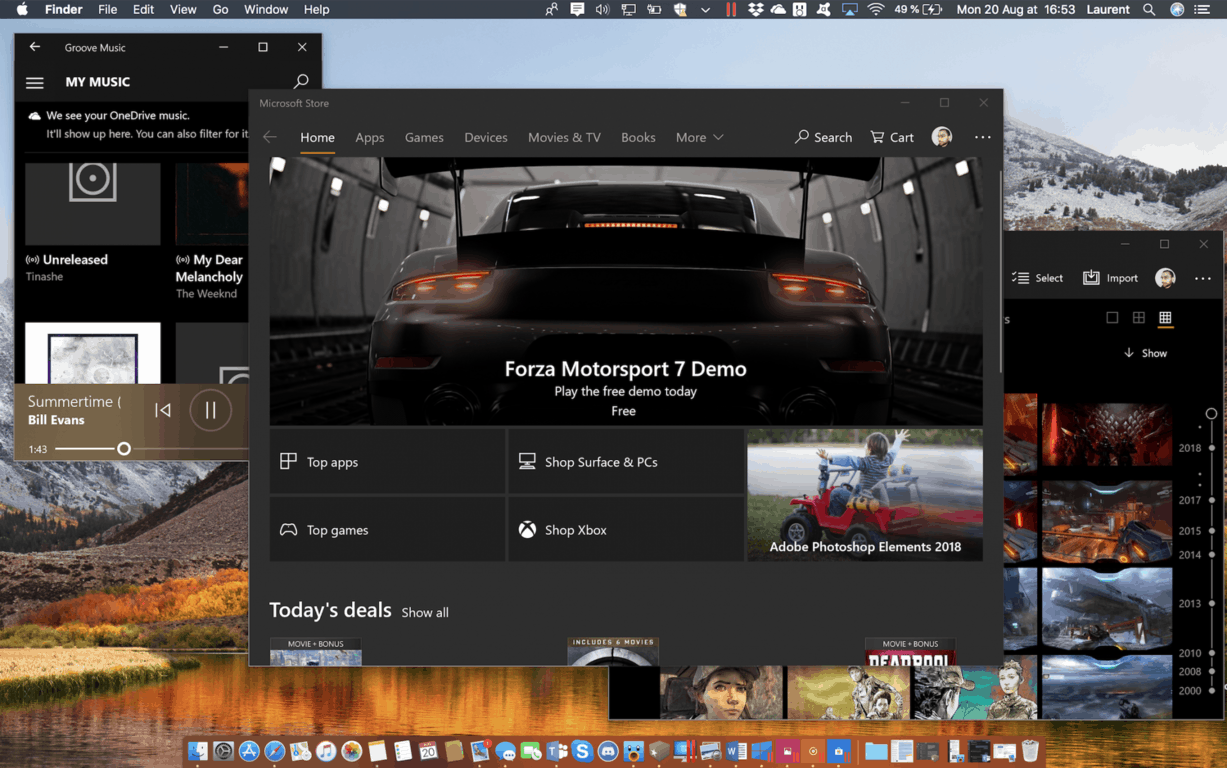Open the Shop Xbox tile
1227x768 pixels.
[x=626, y=530]
